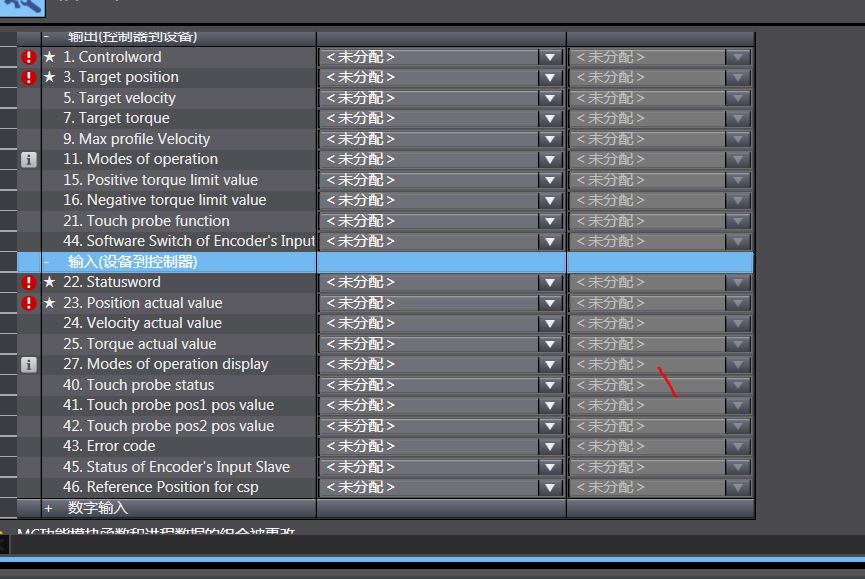
Task: Open dropdown for Touch probe function
Action: pyautogui.click(x=549, y=221)
